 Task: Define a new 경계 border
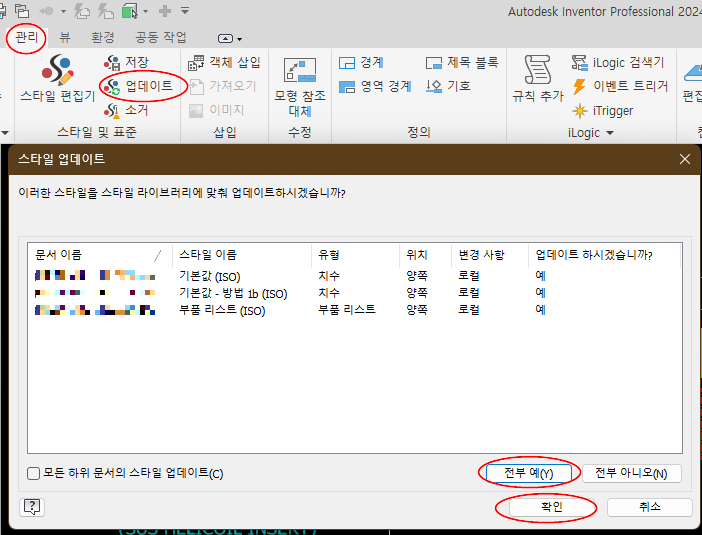[x=361, y=63]
